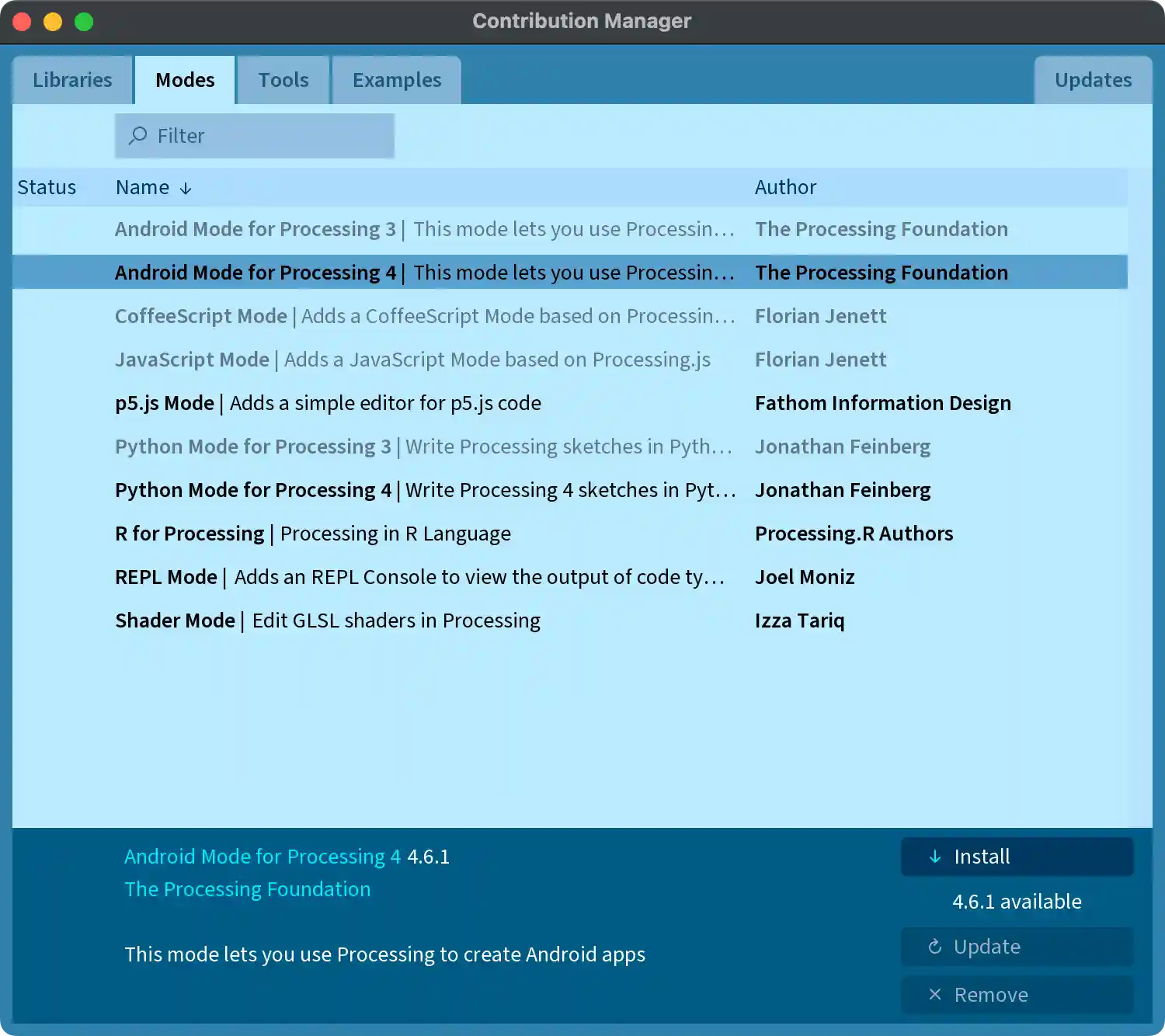Click the Remove button

click(x=1017, y=995)
